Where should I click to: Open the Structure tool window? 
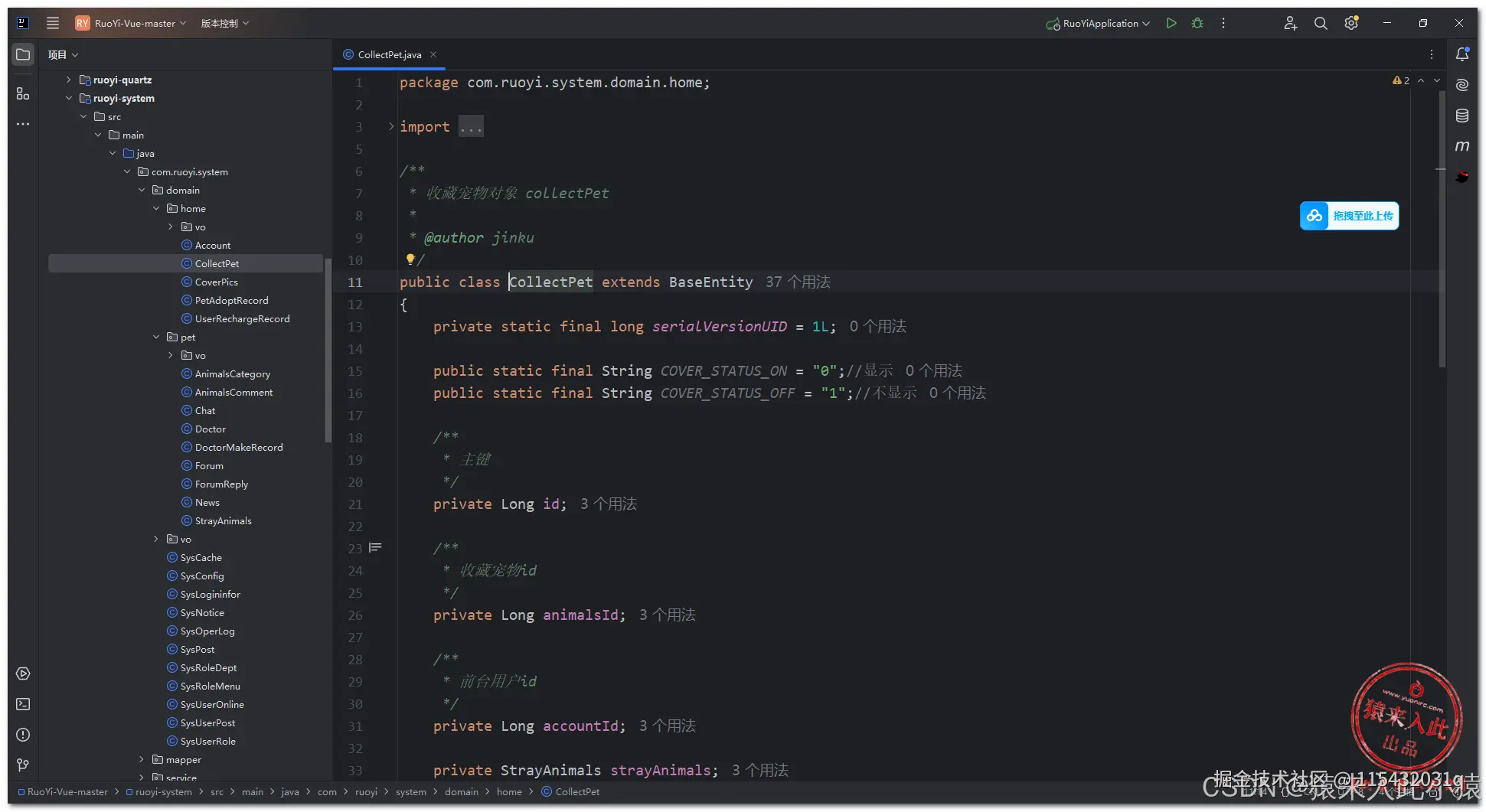click(x=23, y=93)
